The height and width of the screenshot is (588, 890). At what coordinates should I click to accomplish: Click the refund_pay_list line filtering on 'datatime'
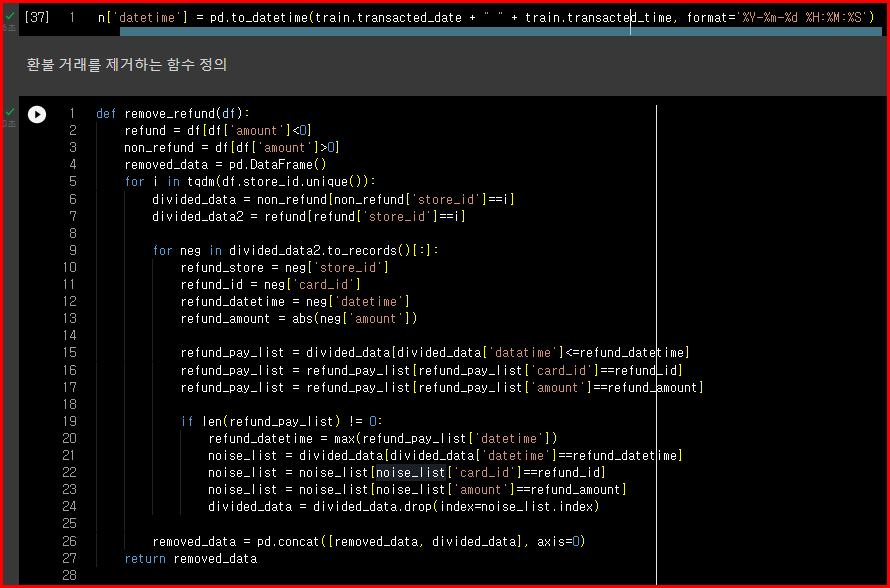click(435, 352)
